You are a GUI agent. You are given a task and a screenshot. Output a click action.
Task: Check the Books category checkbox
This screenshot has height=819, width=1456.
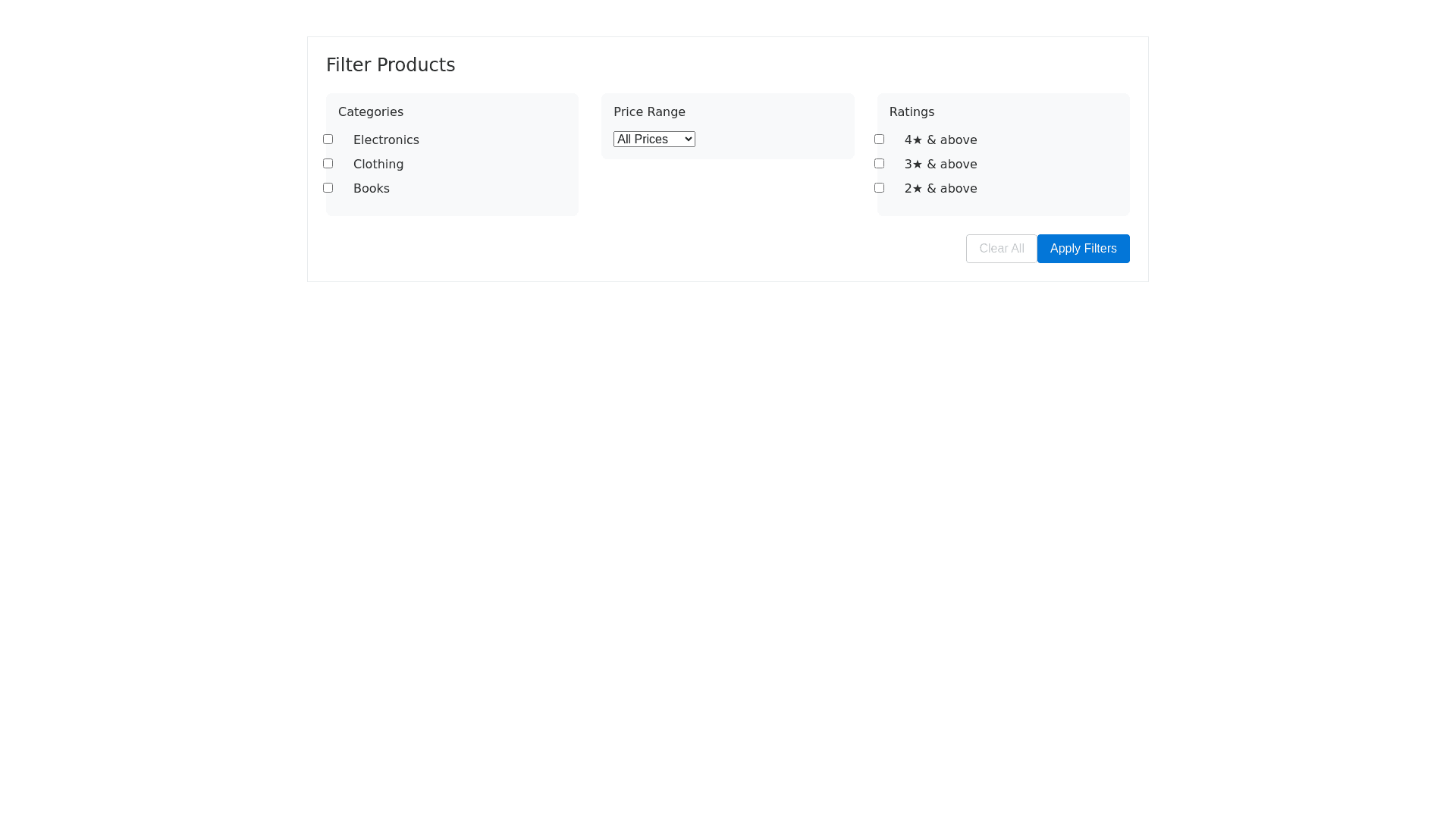(x=328, y=188)
